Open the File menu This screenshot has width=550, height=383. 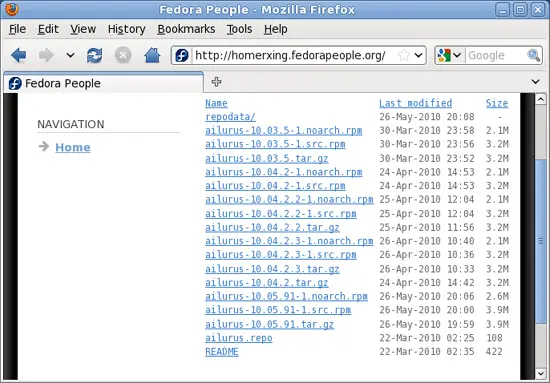pyautogui.click(x=17, y=29)
